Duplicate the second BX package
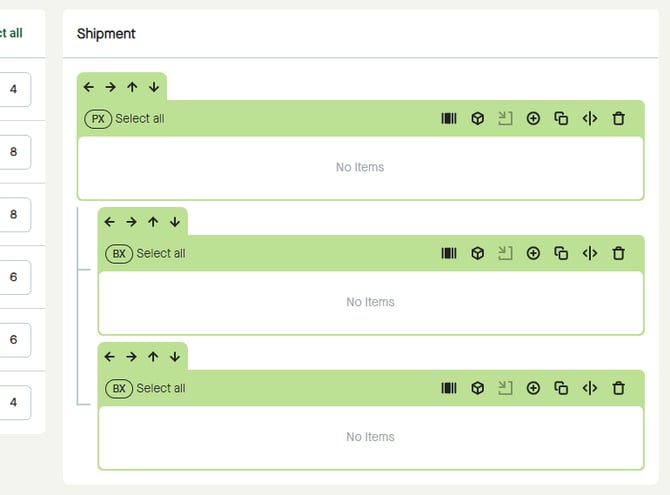This screenshot has width=670, height=495. pos(561,388)
